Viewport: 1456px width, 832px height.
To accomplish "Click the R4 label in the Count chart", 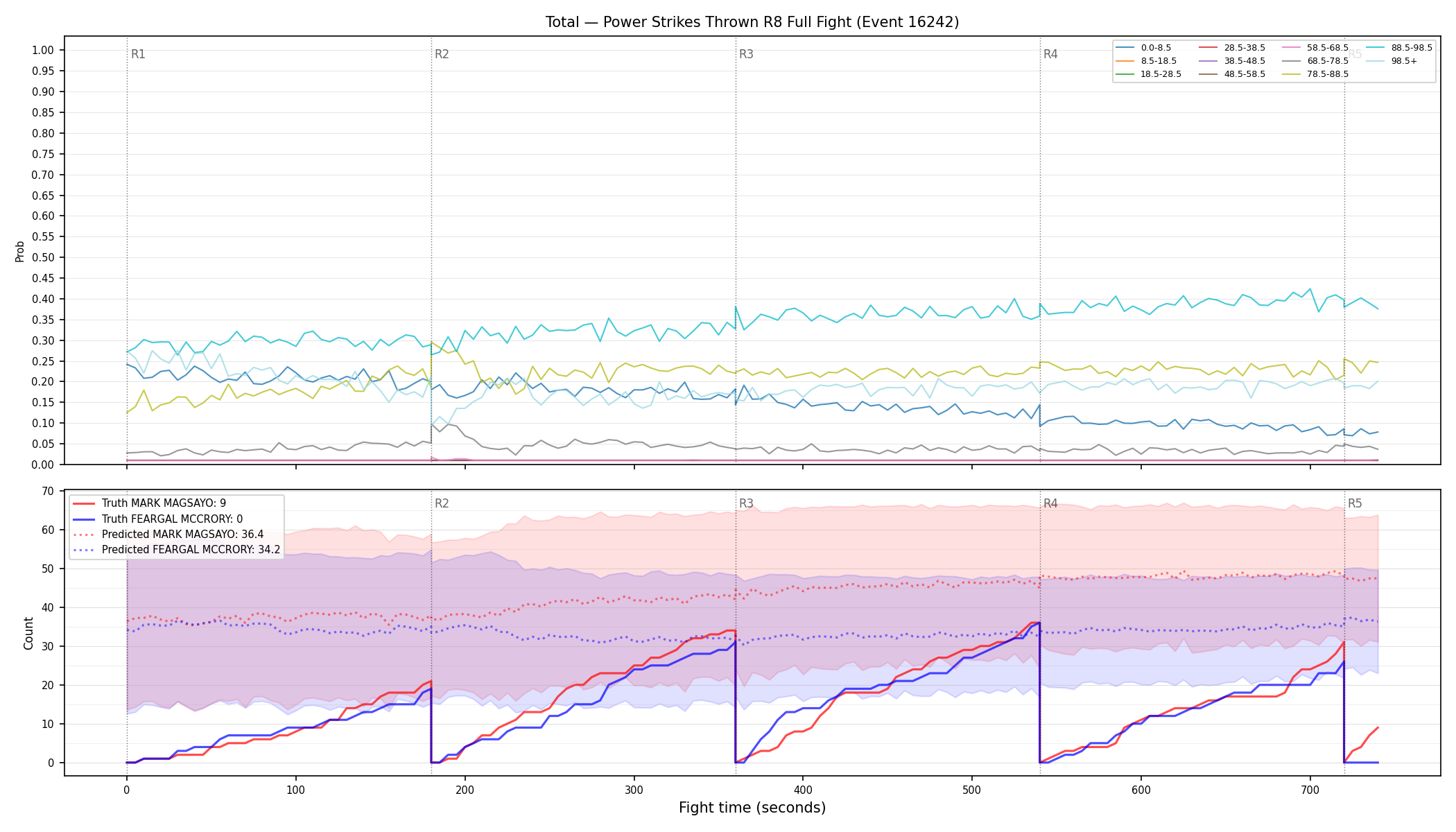I will pyautogui.click(x=1050, y=503).
